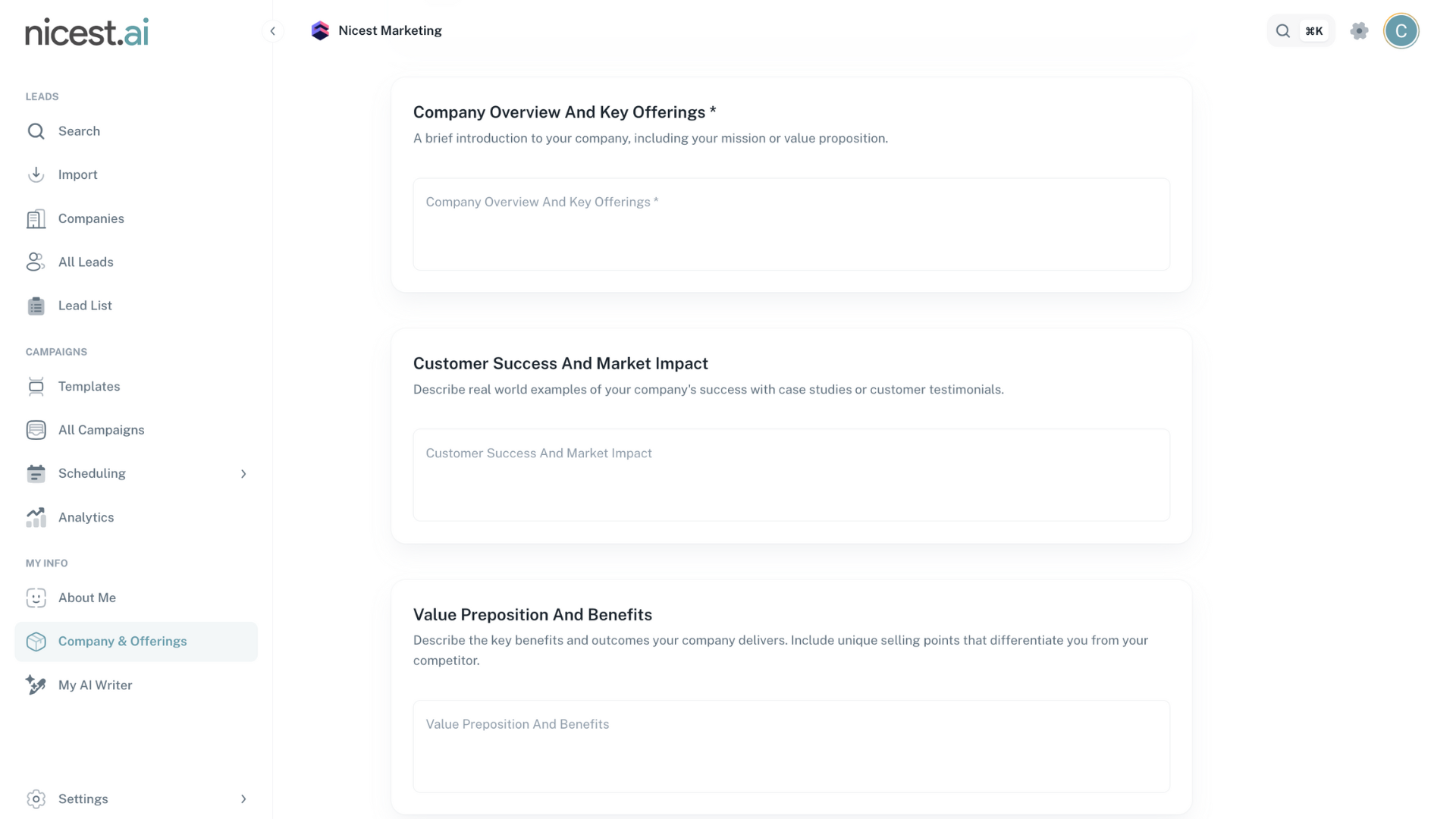Focus the Customer Success And Market Impact field

click(x=791, y=475)
